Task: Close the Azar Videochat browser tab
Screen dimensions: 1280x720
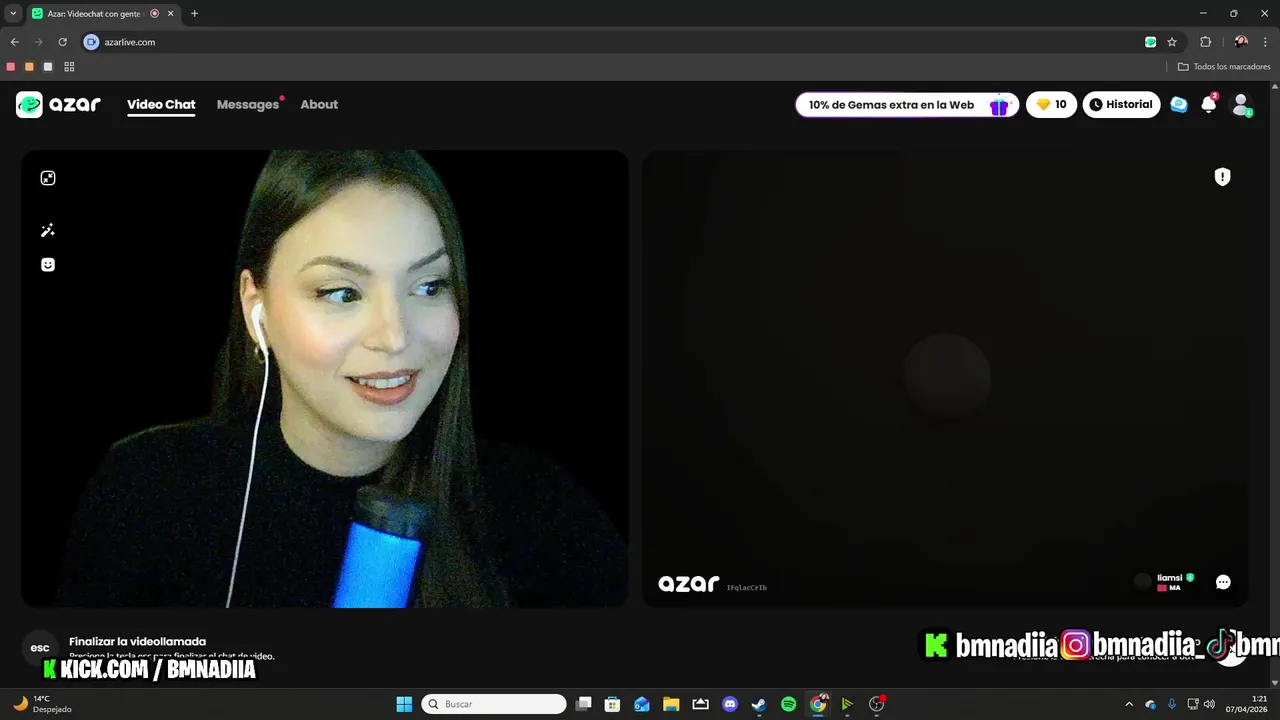Action: 170,14
